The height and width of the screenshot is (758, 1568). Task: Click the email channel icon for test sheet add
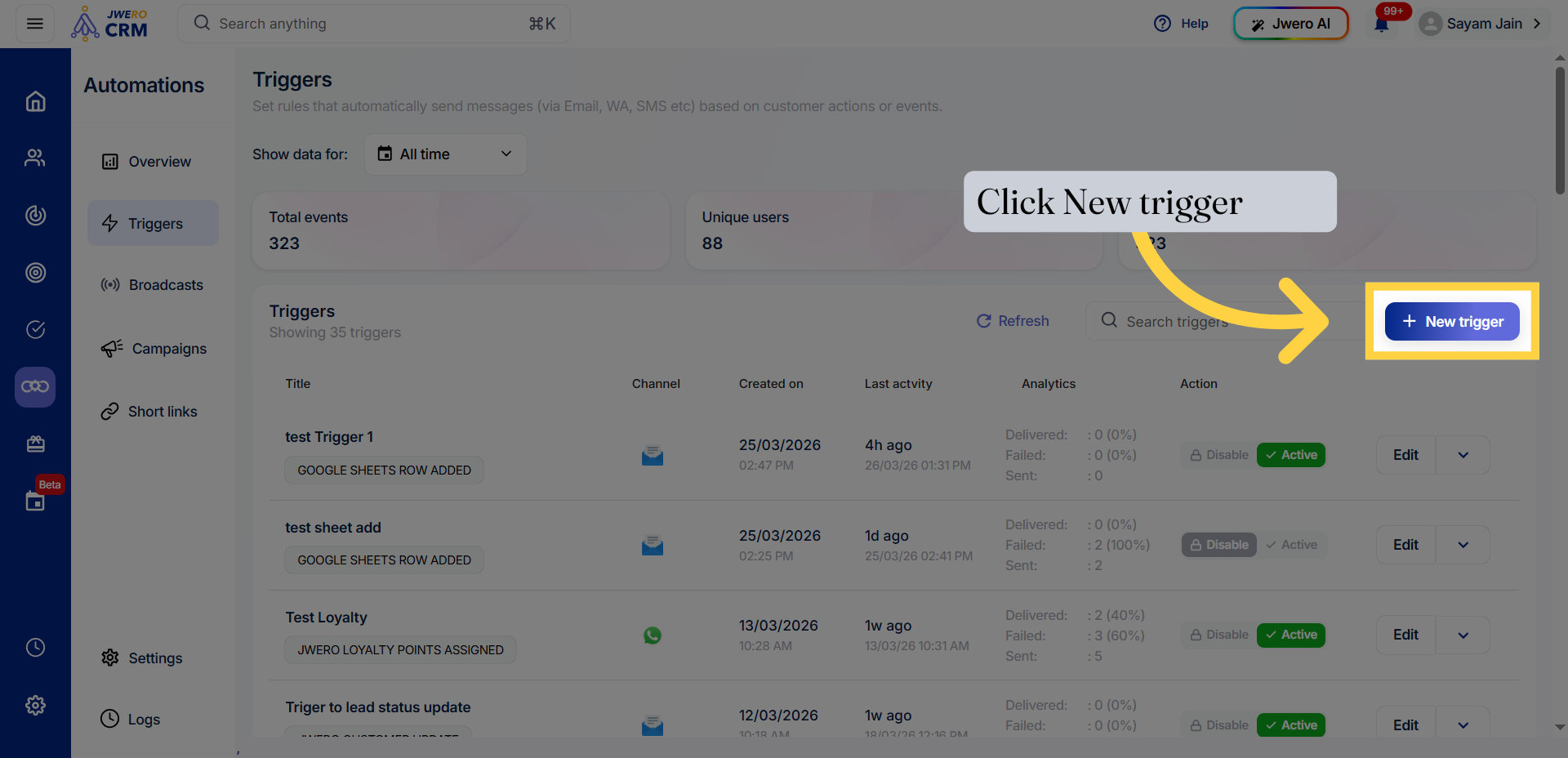click(x=653, y=545)
